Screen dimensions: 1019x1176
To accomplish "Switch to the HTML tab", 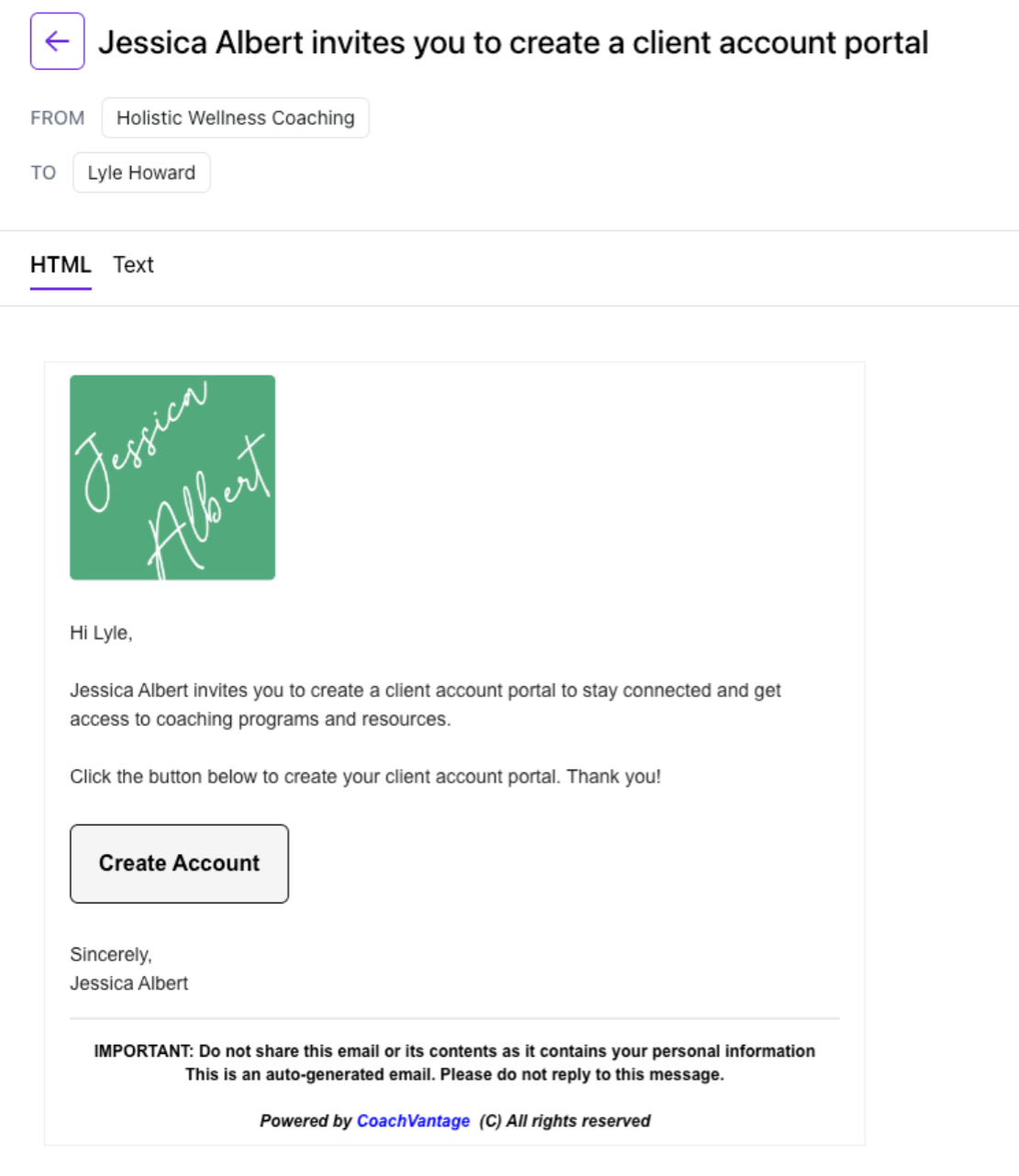I will pyautogui.click(x=61, y=265).
